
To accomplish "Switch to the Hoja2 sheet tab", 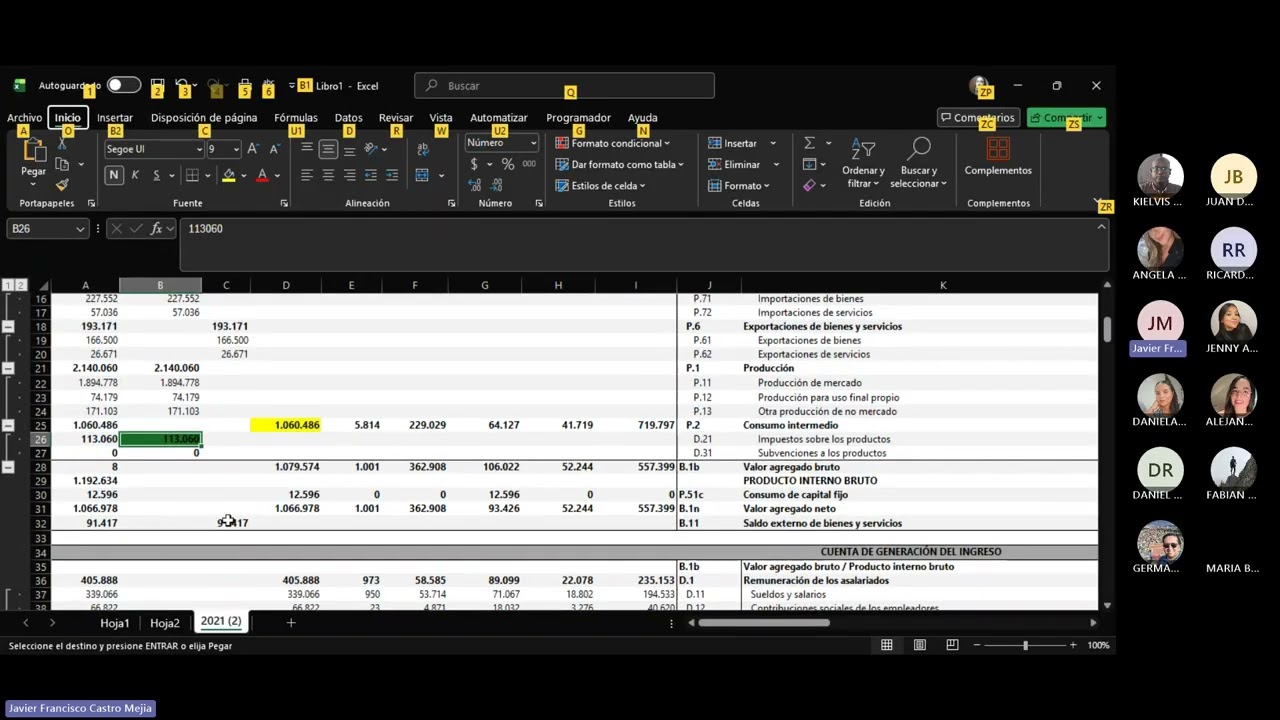I will pyautogui.click(x=165, y=623).
